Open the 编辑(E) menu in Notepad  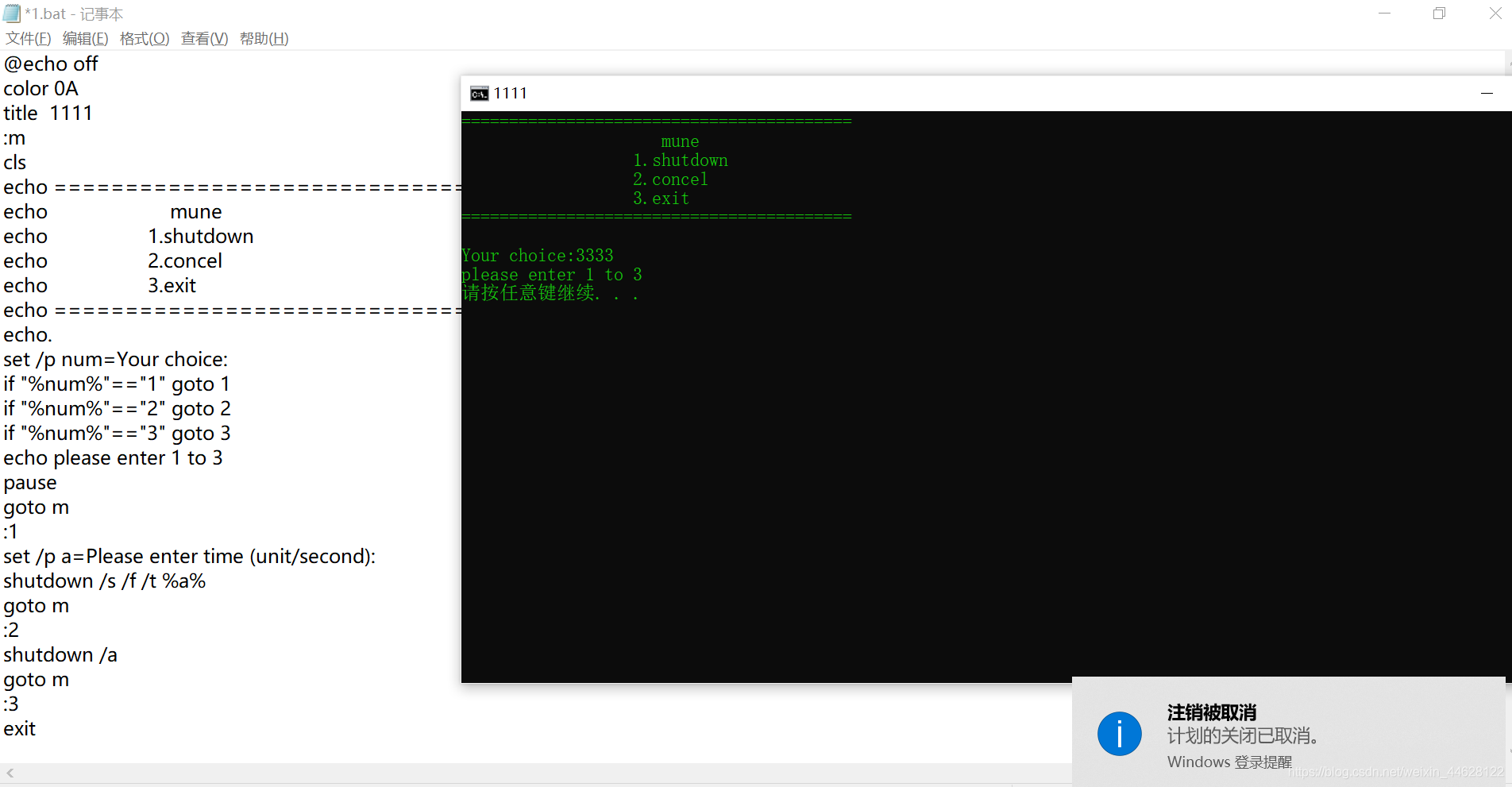(x=85, y=38)
